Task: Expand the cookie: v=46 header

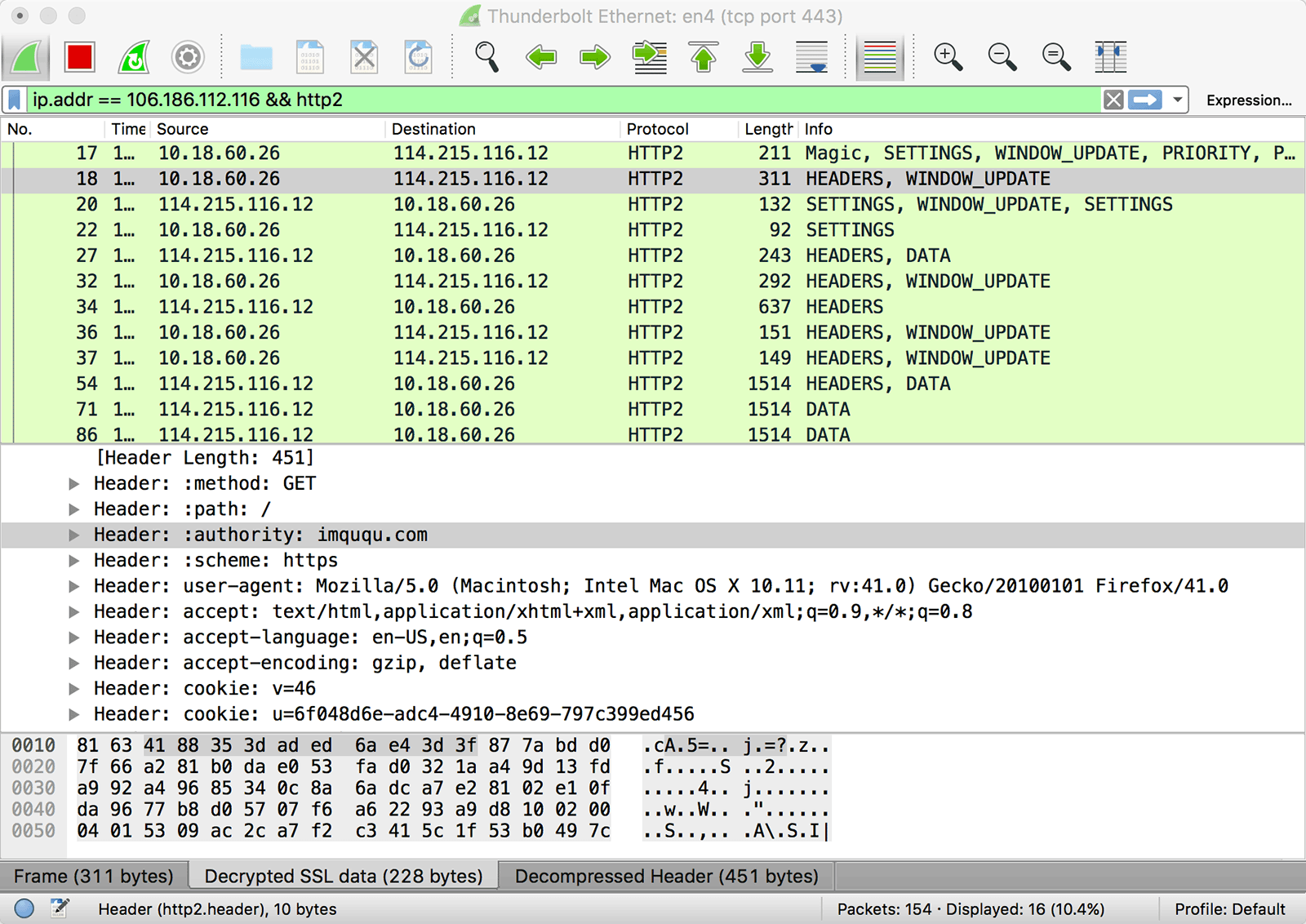Action: (x=74, y=689)
